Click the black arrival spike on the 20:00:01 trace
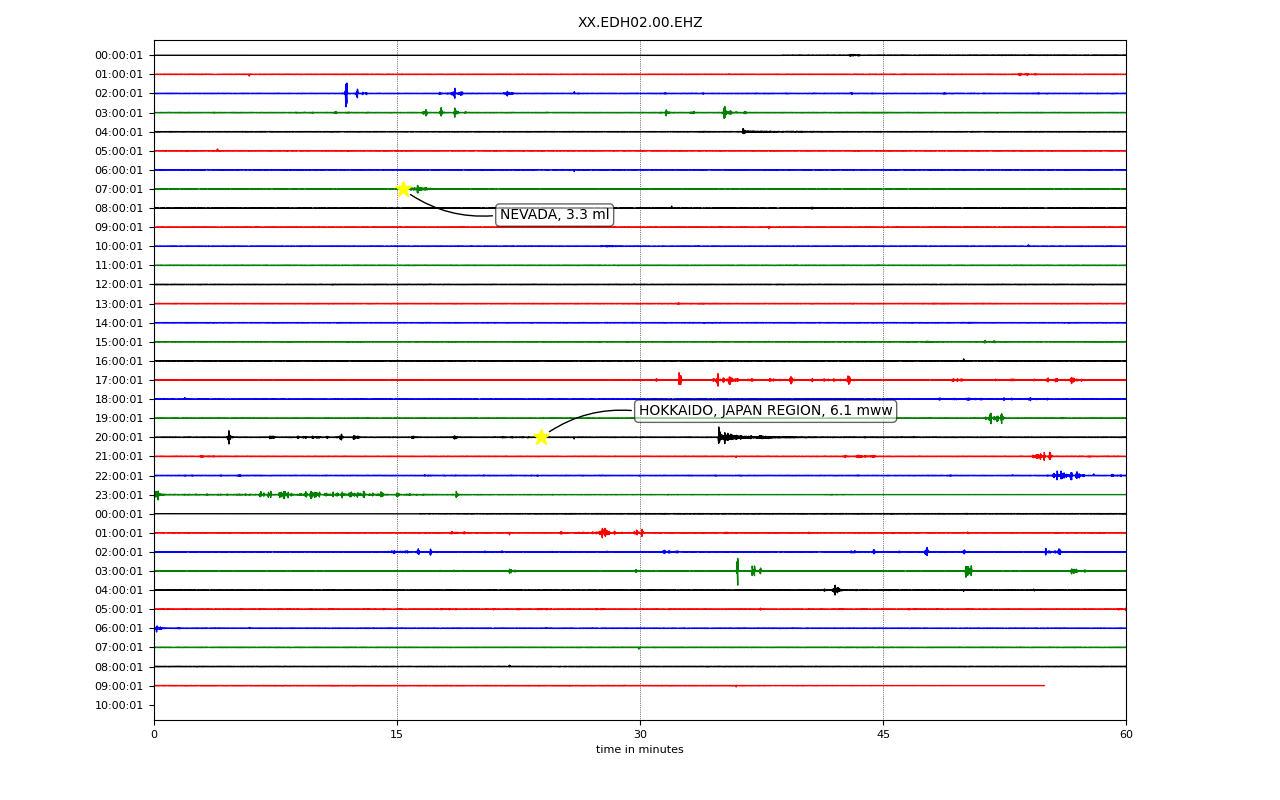 click(719, 435)
